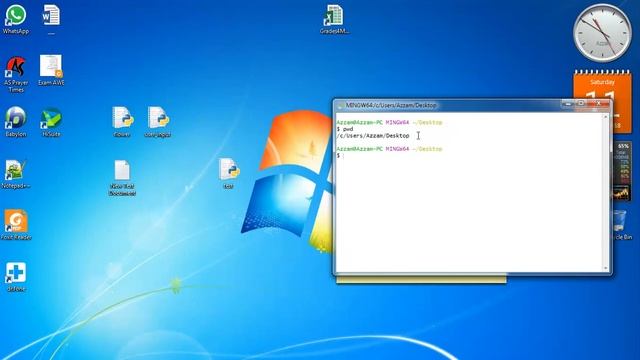
Task: Select the Grades4M... Excel file icon
Action: (334, 19)
